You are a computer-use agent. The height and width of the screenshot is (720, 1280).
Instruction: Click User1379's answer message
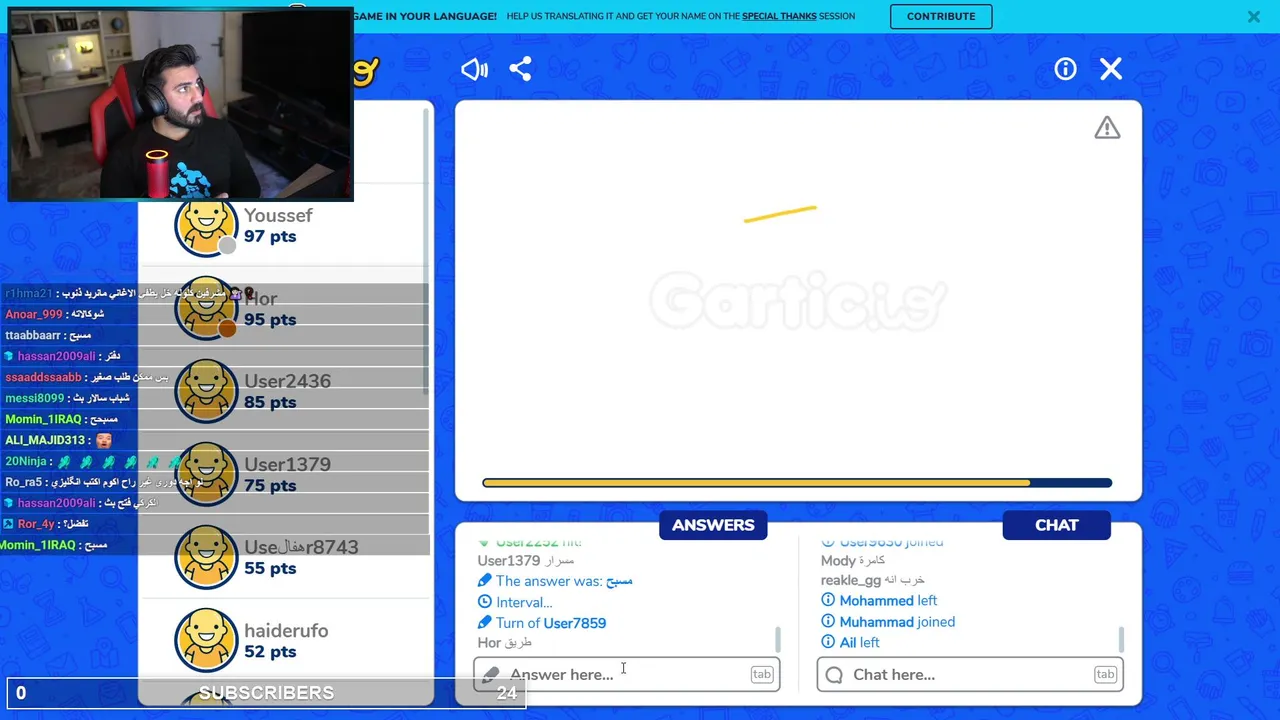(x=526, y=561)
